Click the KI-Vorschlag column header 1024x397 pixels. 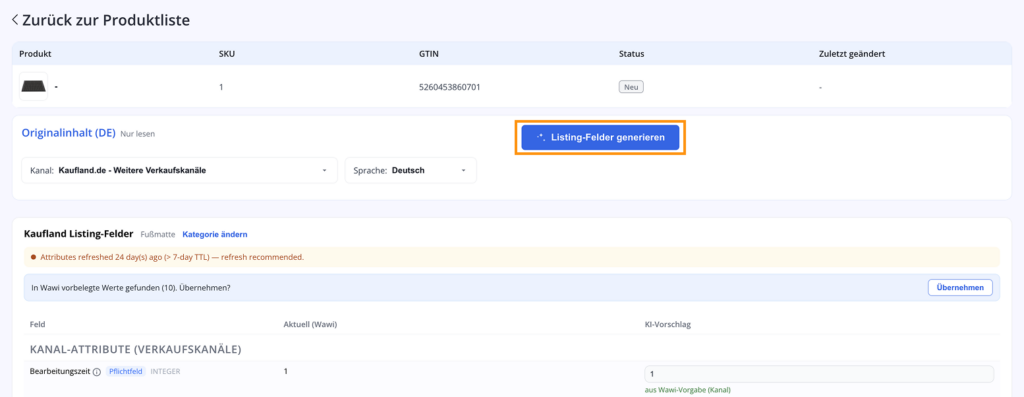click(x=668, y=324)
